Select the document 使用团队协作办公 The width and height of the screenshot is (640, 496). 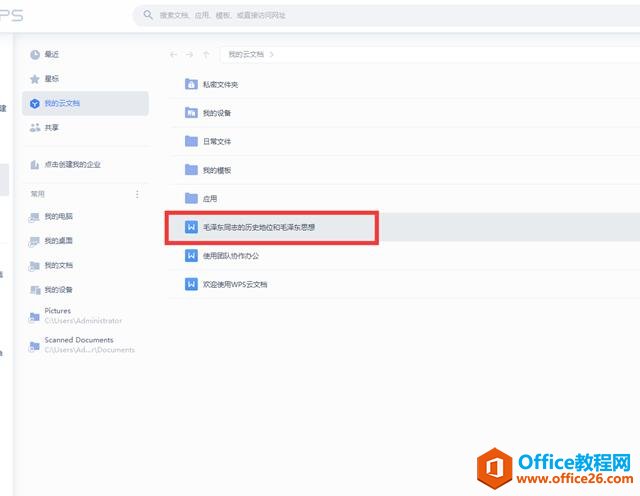pyautogui.click(x=404, y=256)
